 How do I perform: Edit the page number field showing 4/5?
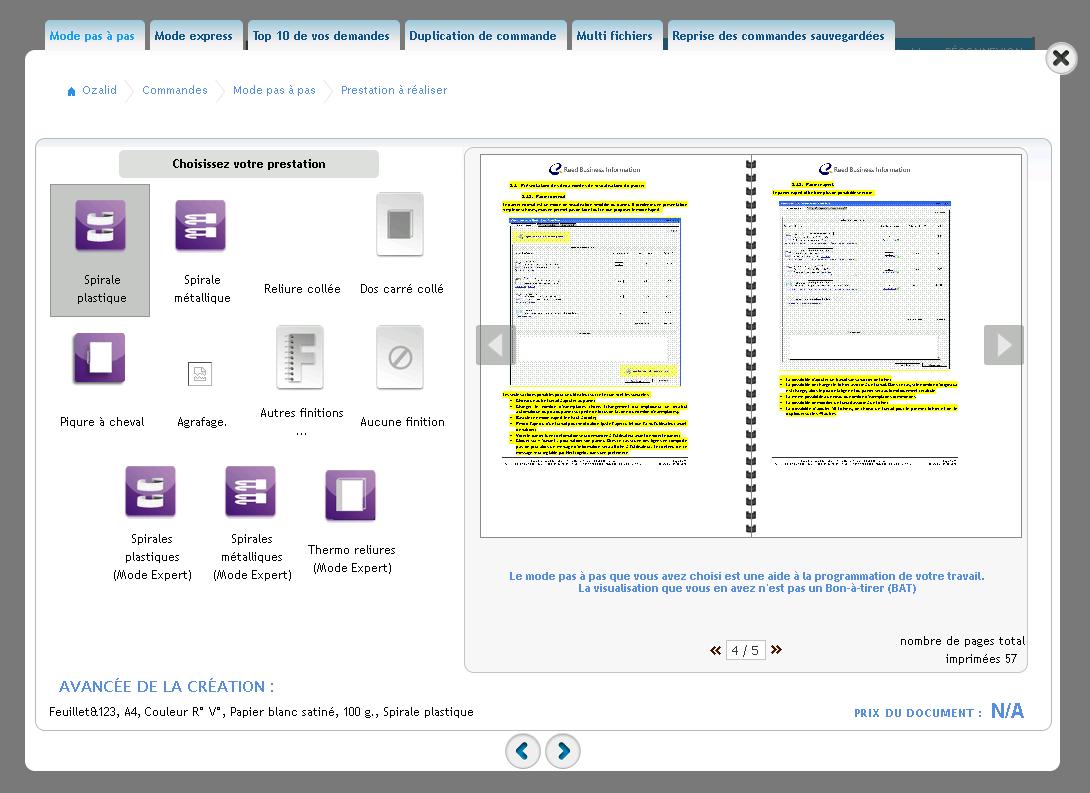[744, 650]
